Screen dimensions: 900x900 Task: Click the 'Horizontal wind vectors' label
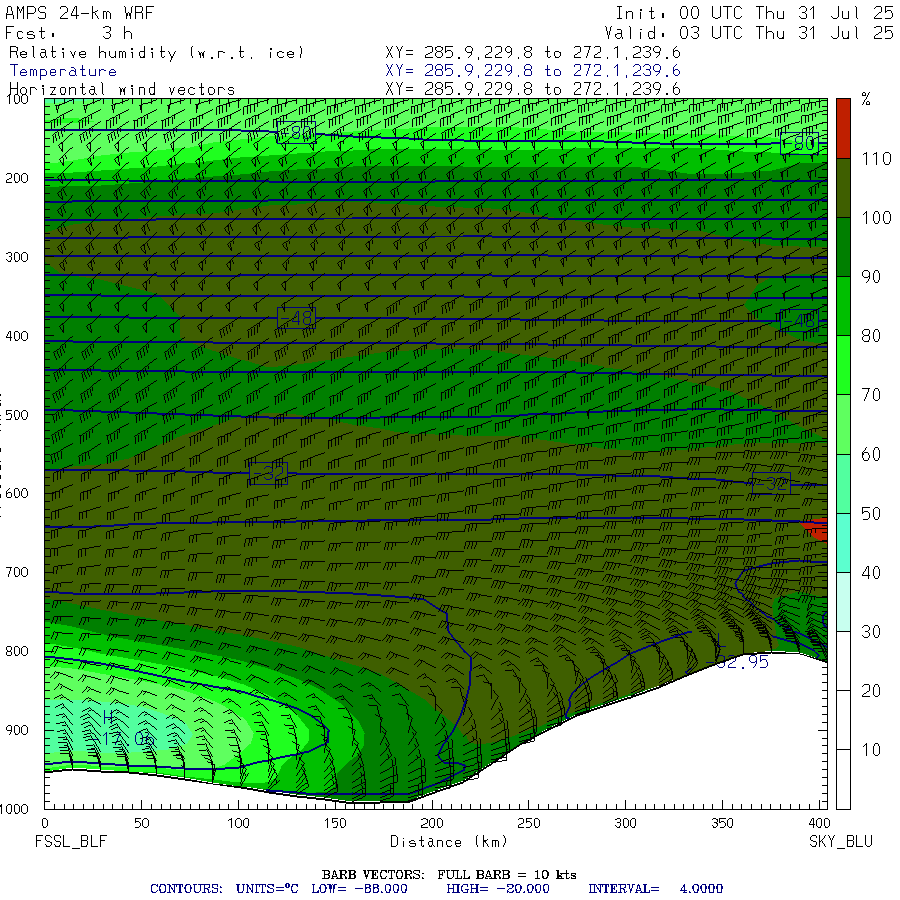(x=122, y=89)
